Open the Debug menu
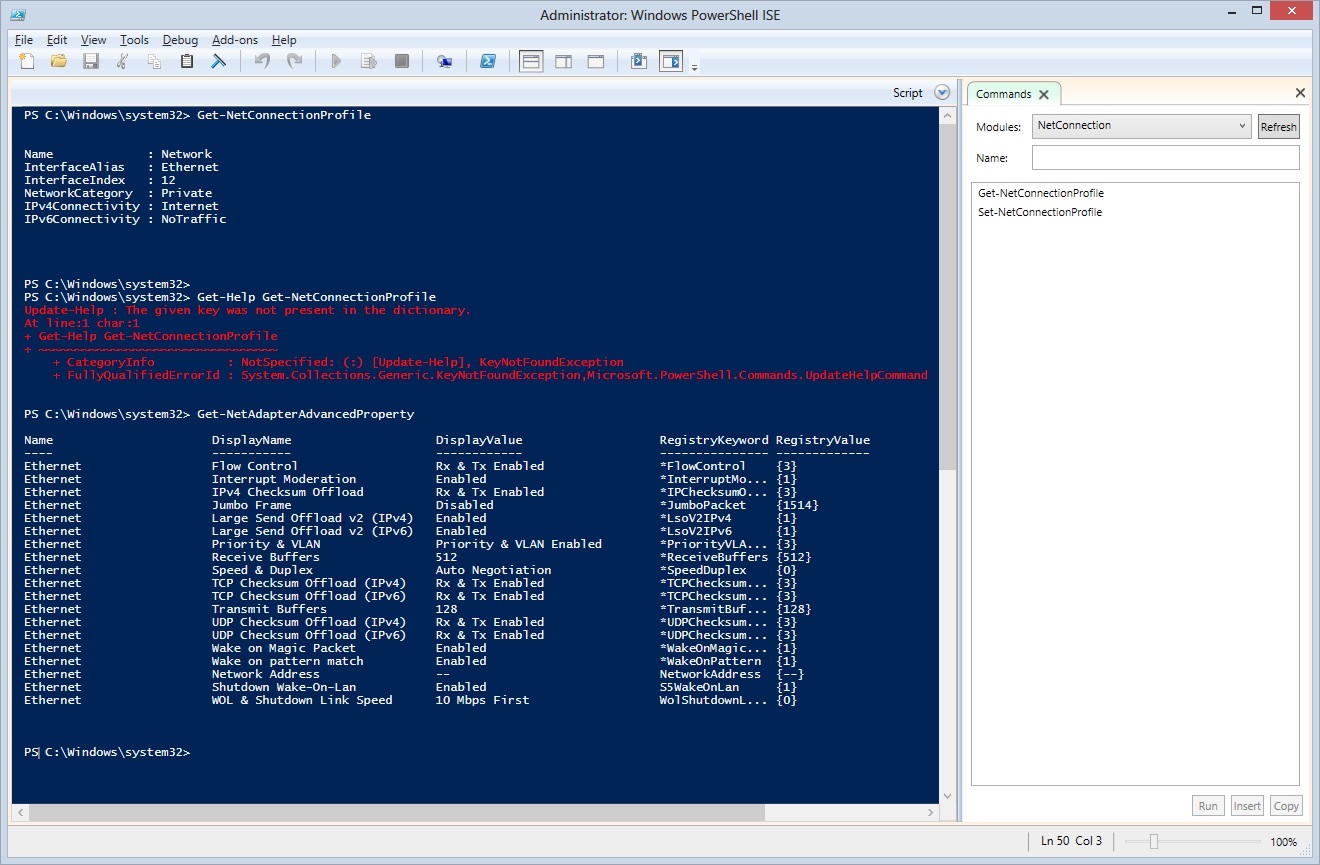 coord(180,40)
